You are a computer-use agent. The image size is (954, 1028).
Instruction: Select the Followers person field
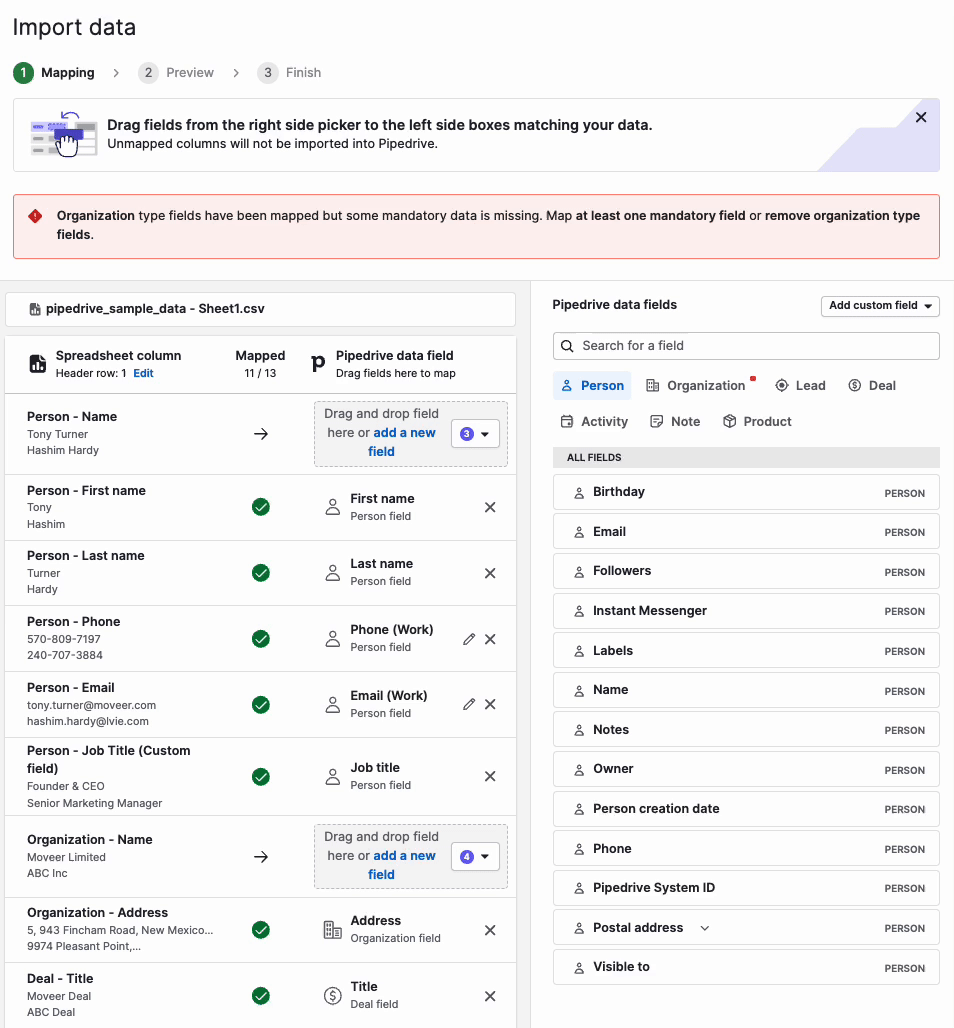(746, 571)
